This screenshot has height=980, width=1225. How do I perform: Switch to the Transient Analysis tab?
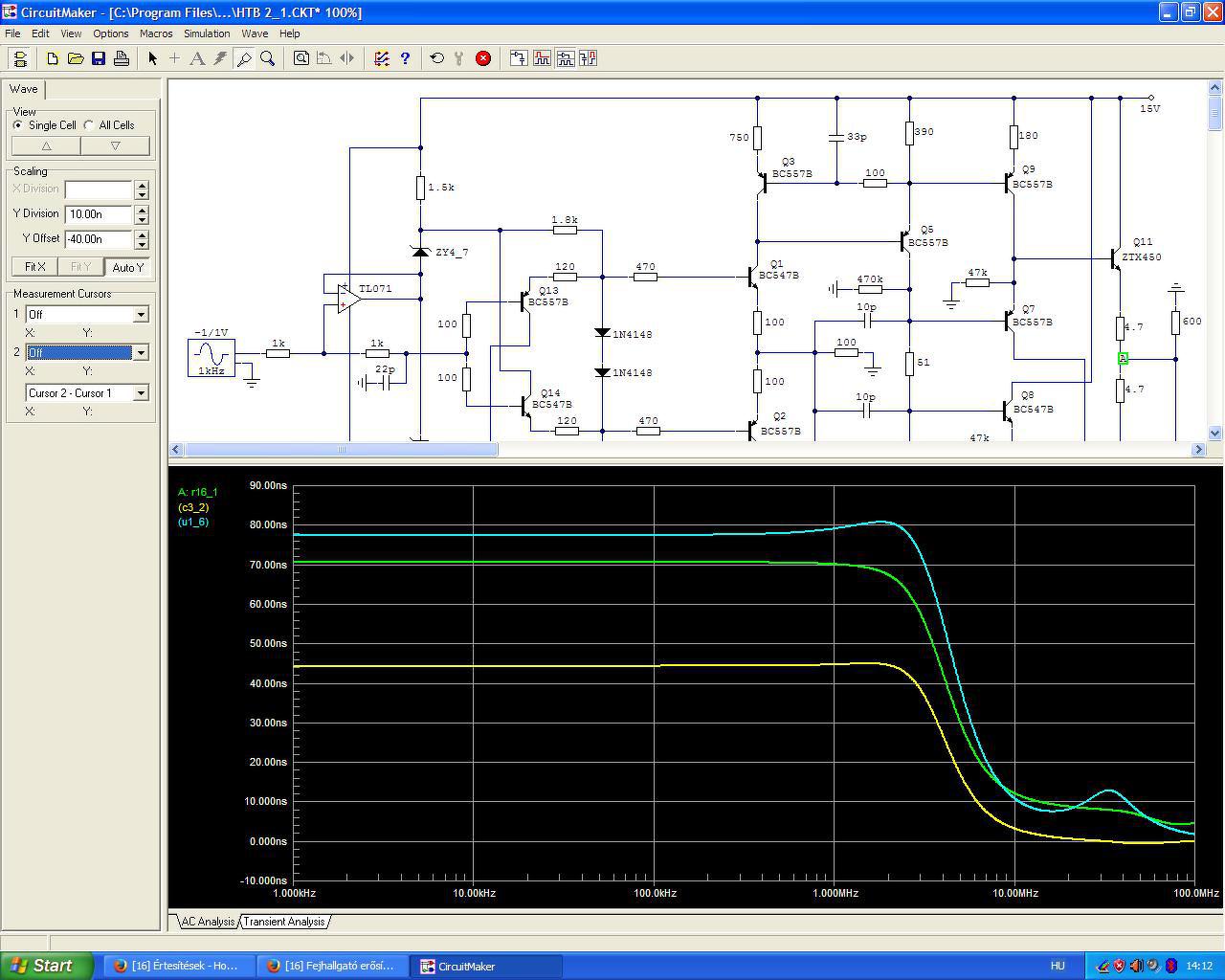(284, 922)
